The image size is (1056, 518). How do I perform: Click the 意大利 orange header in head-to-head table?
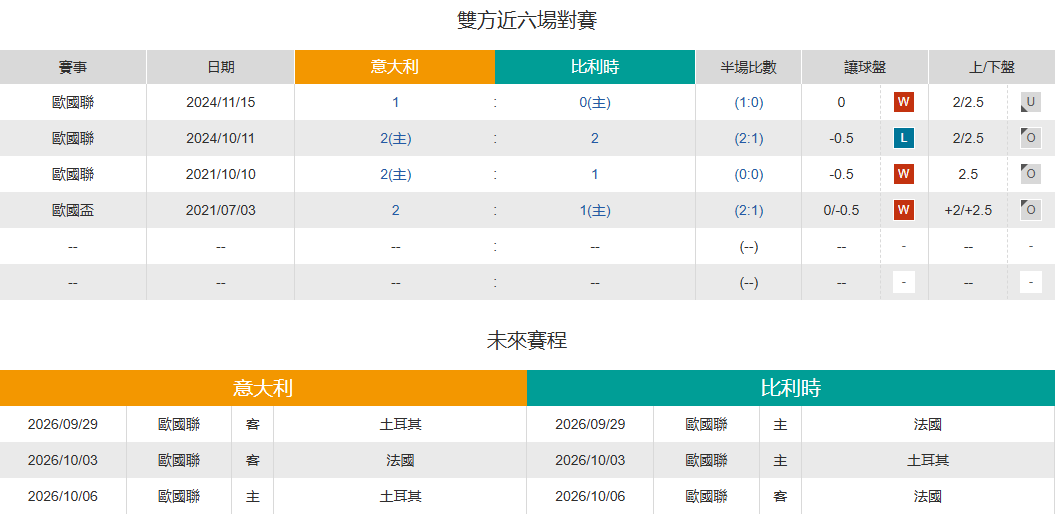tap(395, 67)
